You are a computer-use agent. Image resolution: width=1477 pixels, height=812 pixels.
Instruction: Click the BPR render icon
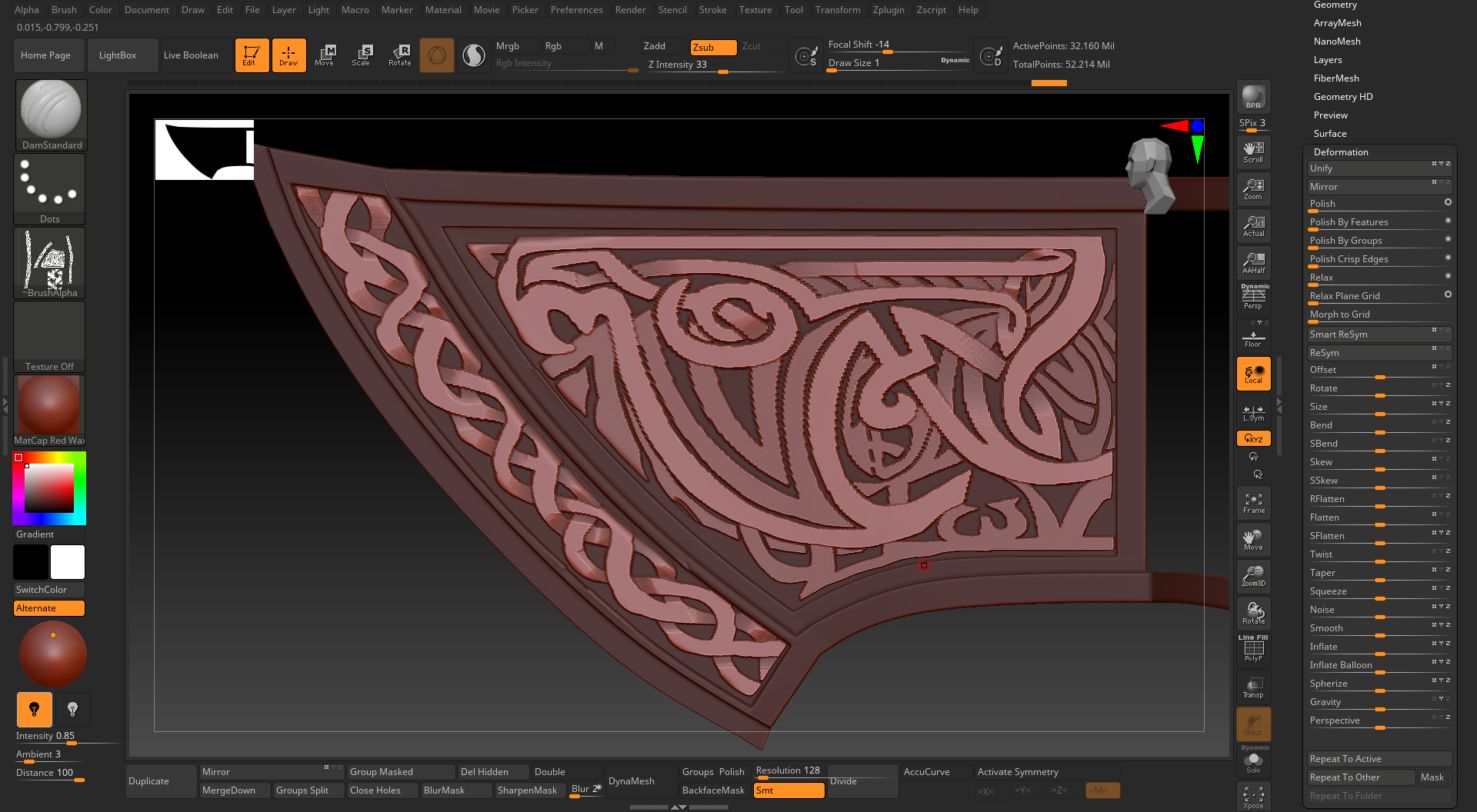[1253, 97]
